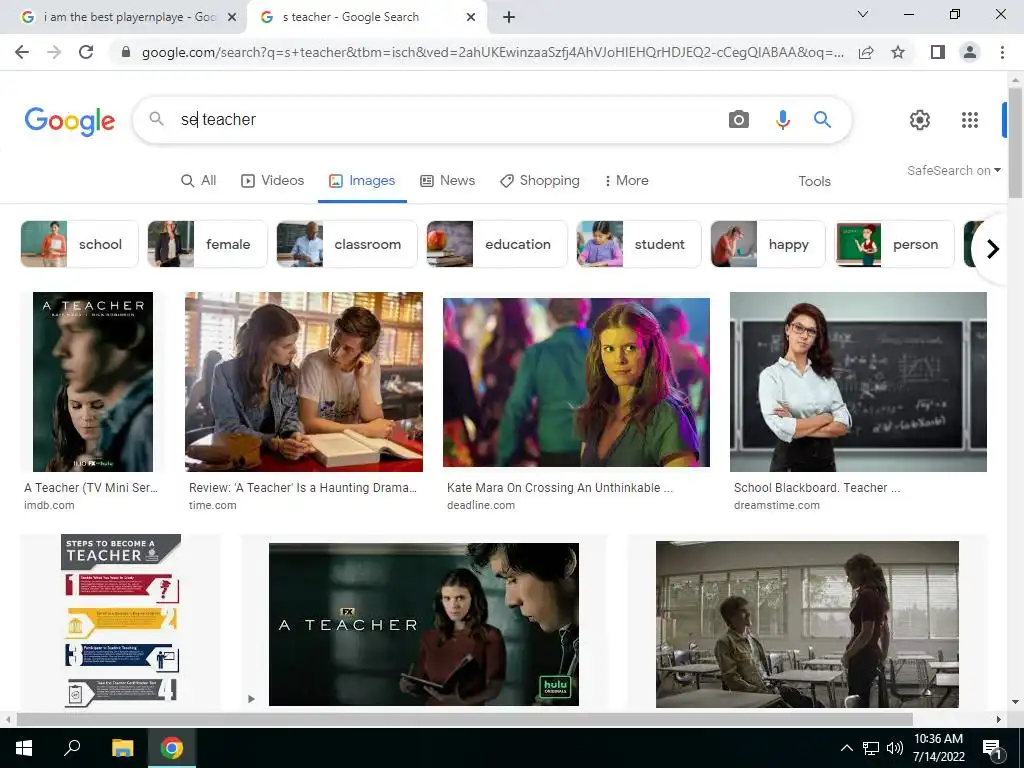This screenshot has height=768, width=1024.
Task: Open network status tray icon
Action: point(871,748)
